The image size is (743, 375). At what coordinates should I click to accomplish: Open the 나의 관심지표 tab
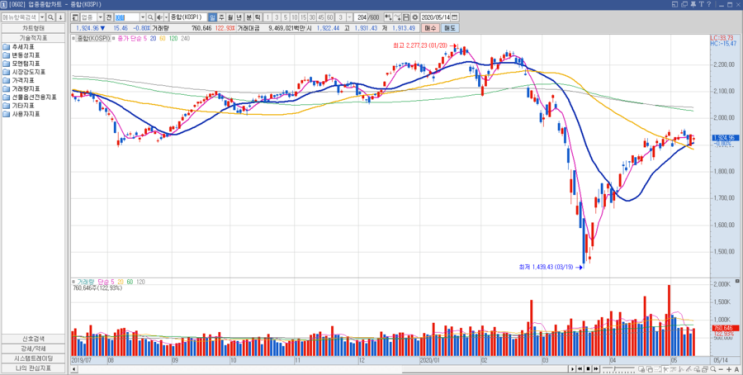pos(33,368)
